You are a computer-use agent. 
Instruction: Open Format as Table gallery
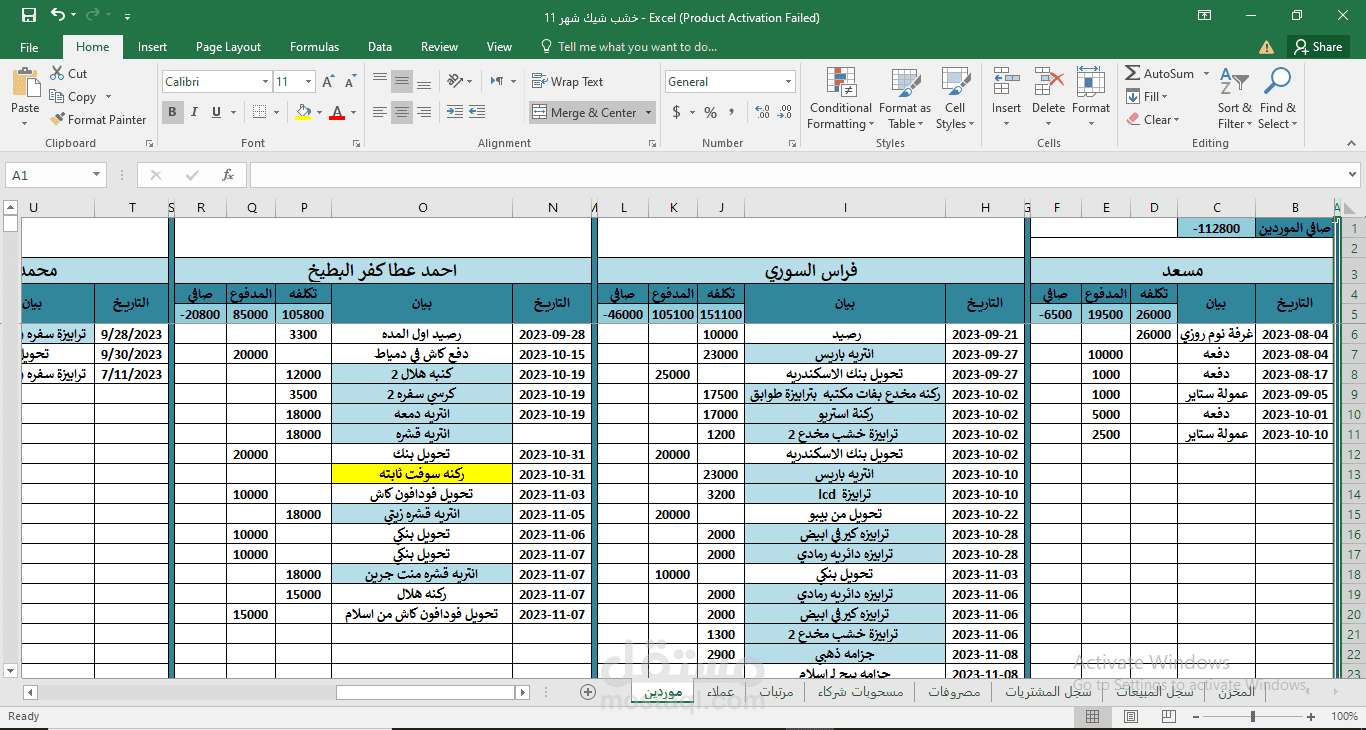coord(905,98)
